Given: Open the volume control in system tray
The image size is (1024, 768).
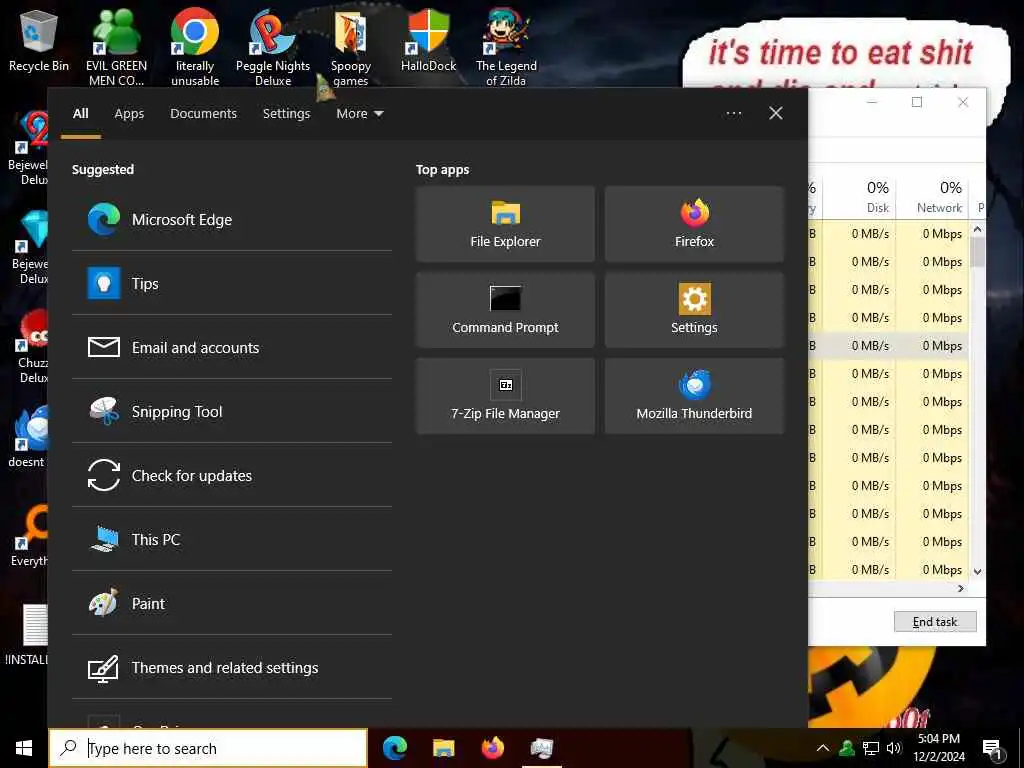Looking at the screenshot, I should click(893, 748).
